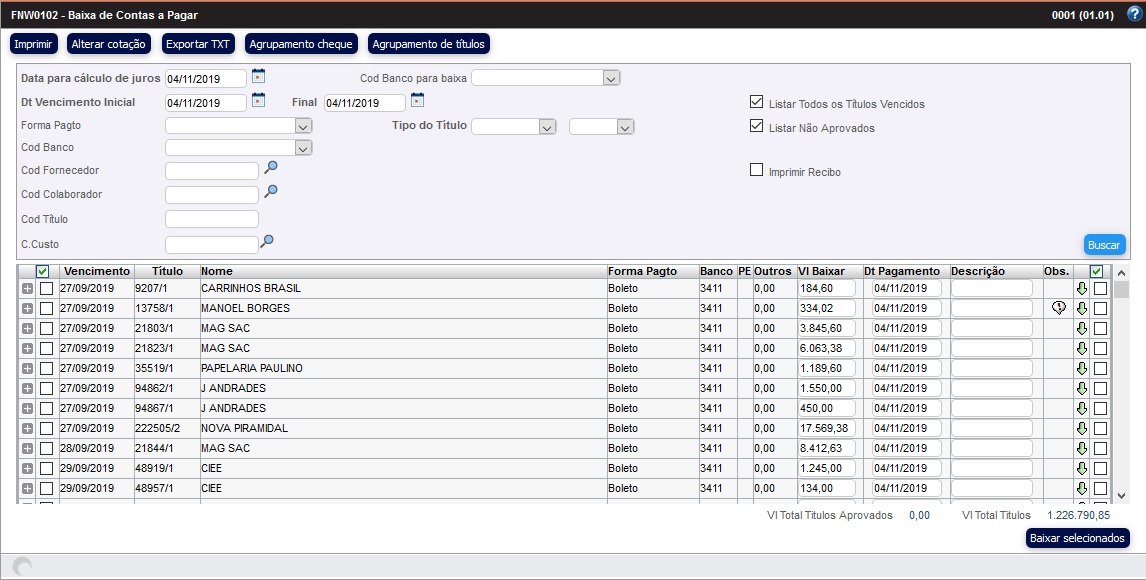Uncheck Listar Todos os Títulos Vencidos

tap(757, 102)
